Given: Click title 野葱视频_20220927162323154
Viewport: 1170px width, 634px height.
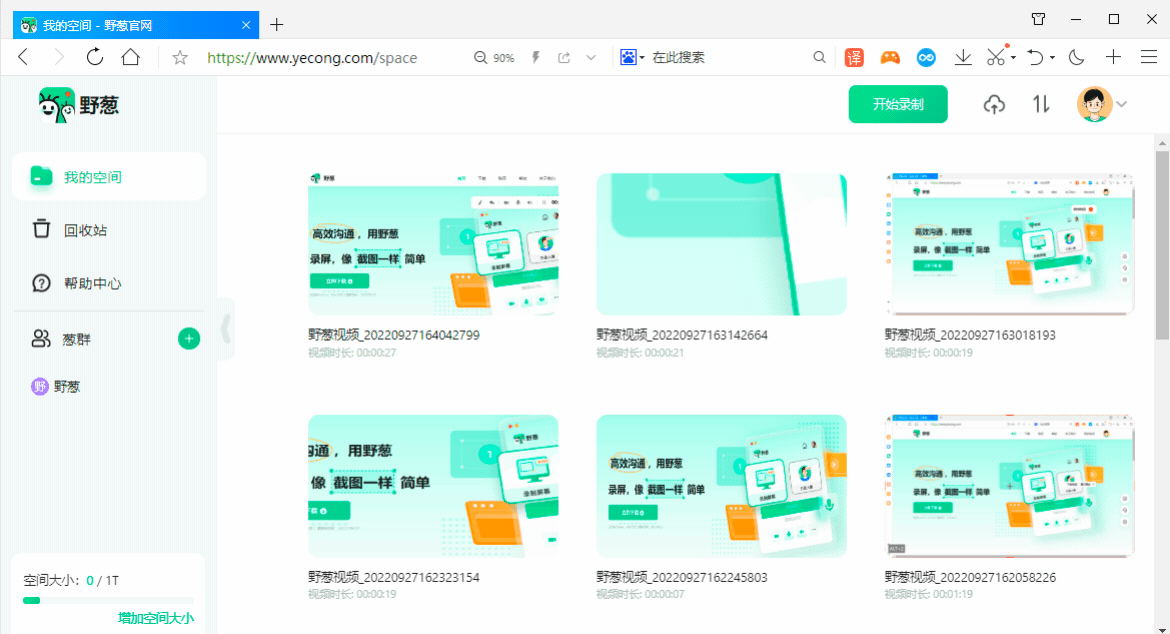Looking at the screenshot, I should pyautogui.click(x=394, y=577).
